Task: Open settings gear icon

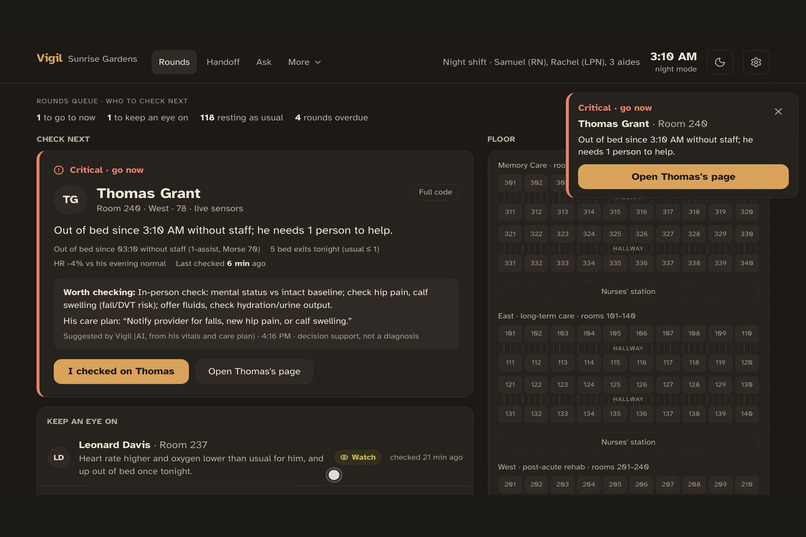Action: [x=756, y=62]
